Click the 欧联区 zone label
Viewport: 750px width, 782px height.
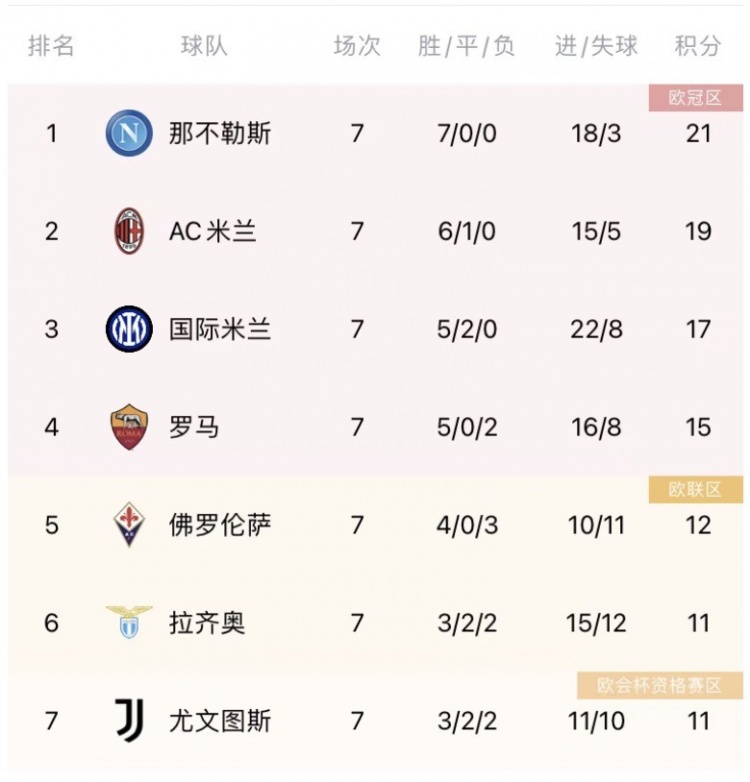pyautogui.click(x=696, y=489)
